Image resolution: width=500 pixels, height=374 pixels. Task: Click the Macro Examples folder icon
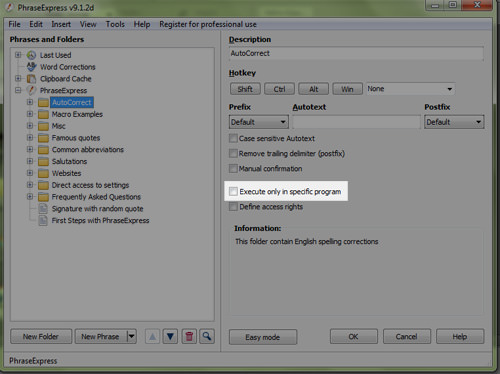(x=43, y=114)
